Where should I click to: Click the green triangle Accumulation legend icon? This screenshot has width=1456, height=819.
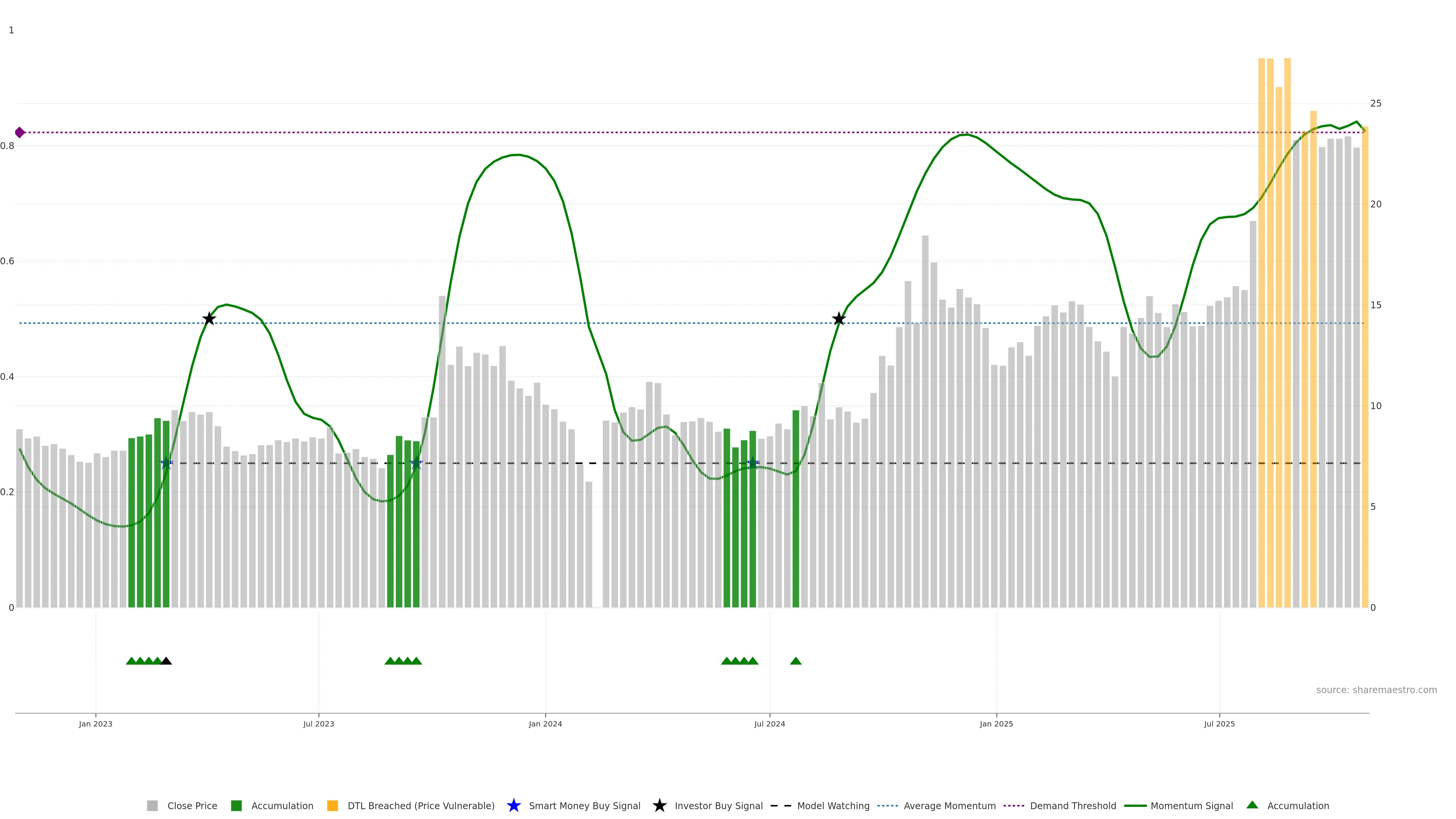pyautogui.click(x=1252, y=805)
